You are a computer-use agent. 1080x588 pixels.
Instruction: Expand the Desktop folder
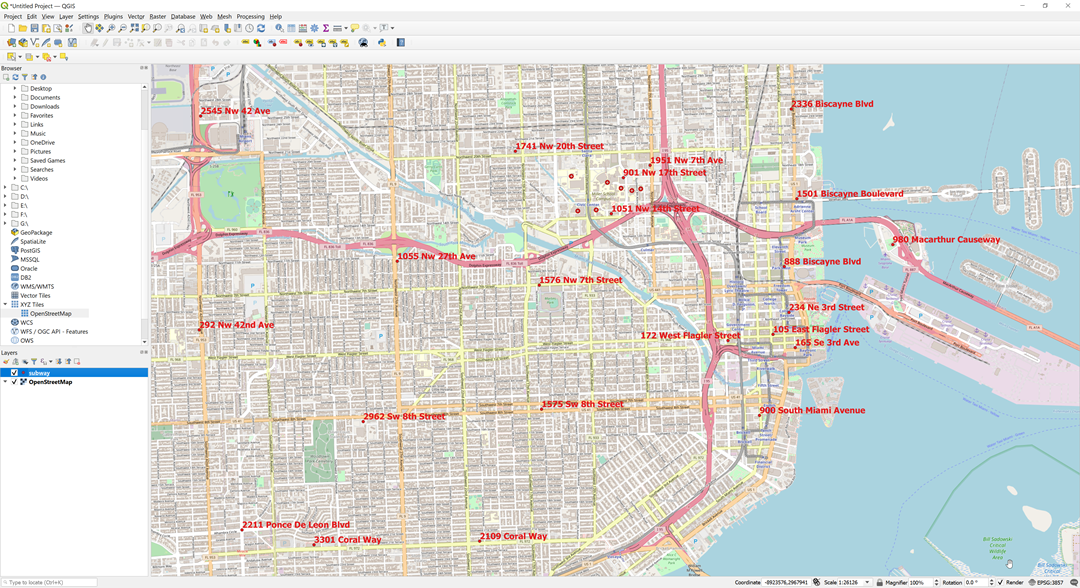tap(14, 88)
